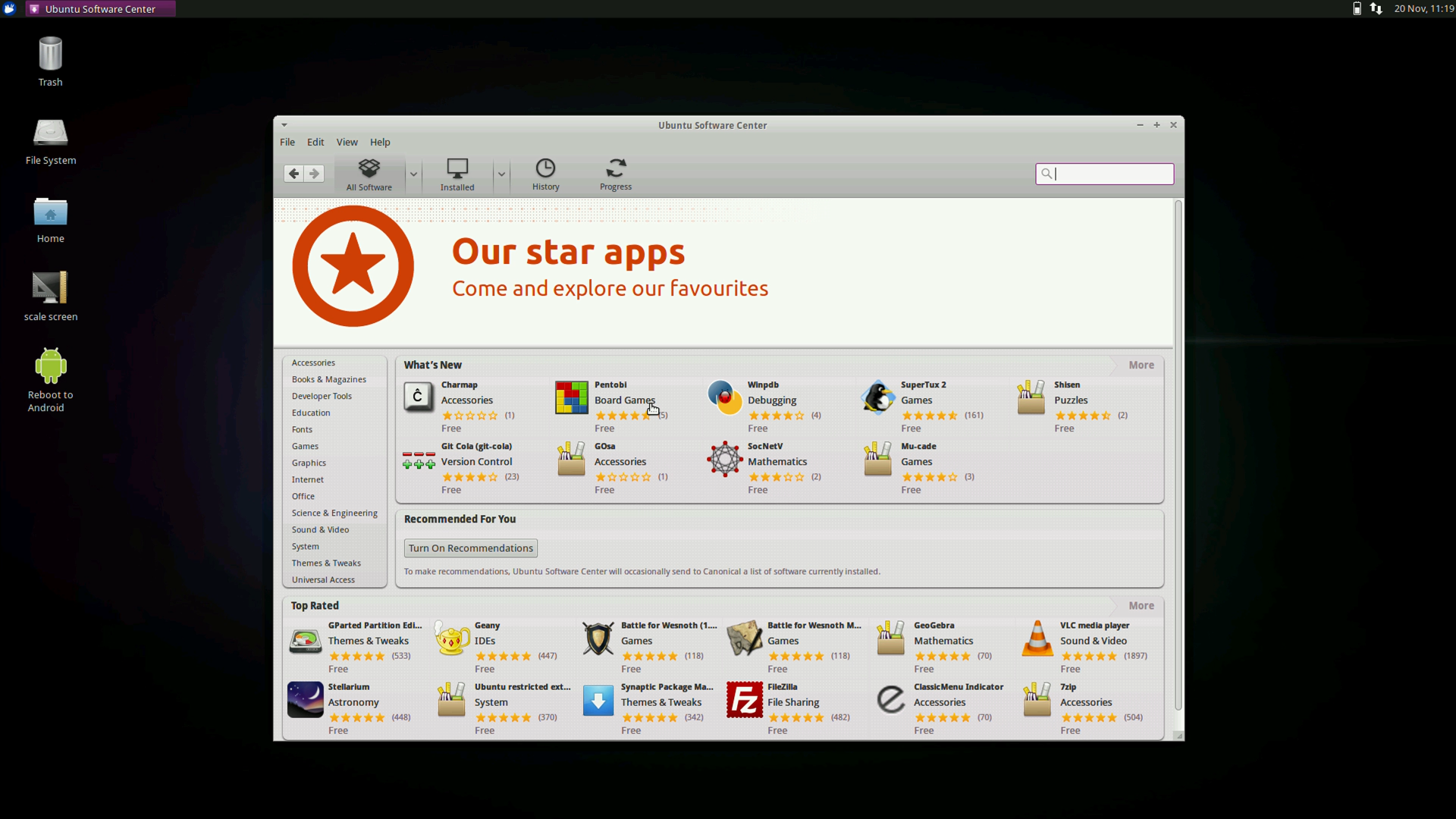Screen dimensions: 1456x819
Task: Open the Stellarium app icon
Action: 306,700
